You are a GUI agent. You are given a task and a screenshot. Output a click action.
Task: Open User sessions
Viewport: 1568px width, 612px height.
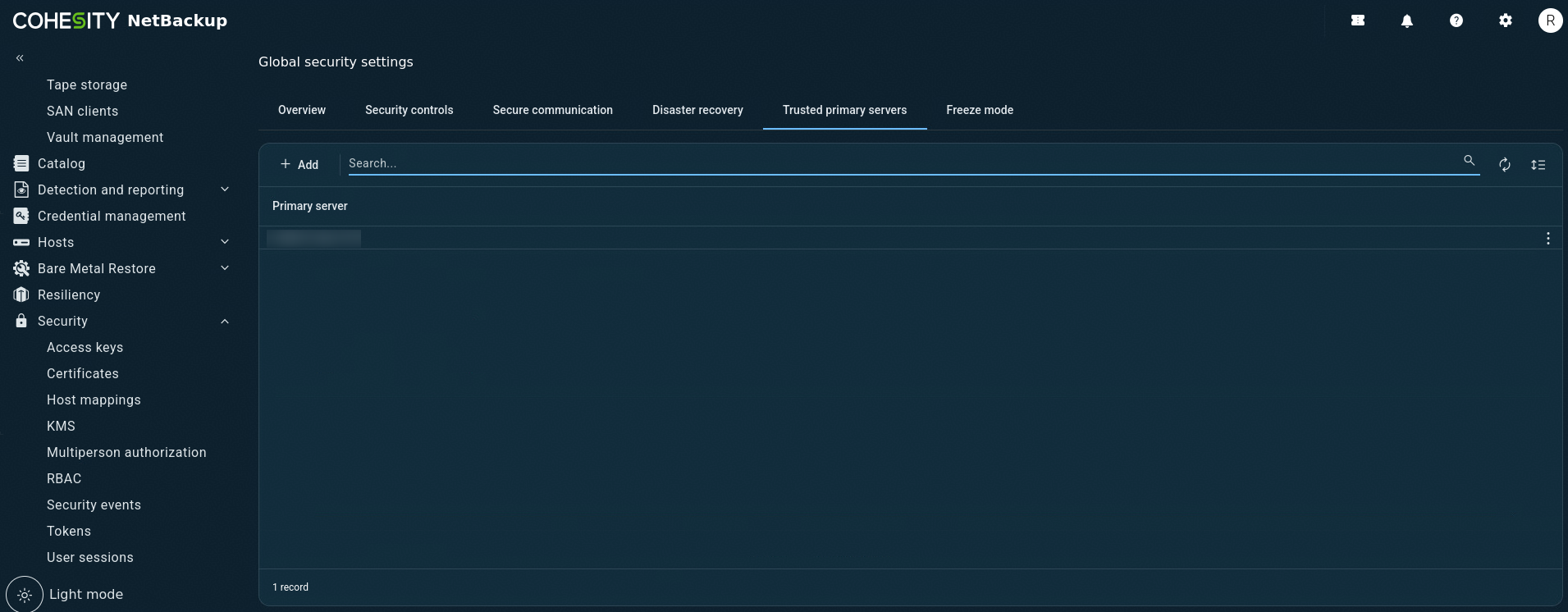click(90, 557)
